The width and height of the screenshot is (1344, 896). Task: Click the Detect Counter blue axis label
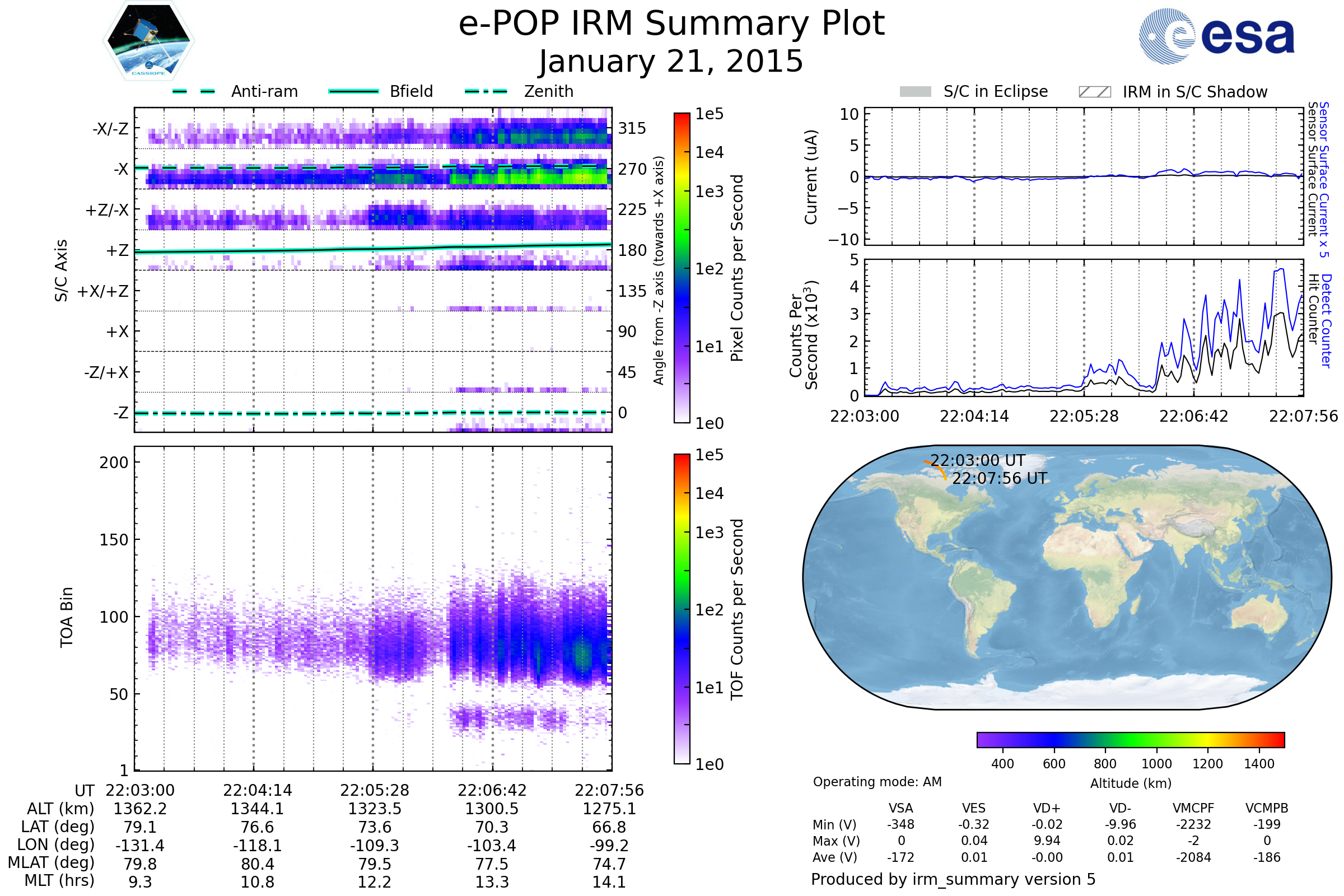(x=1327, y=321)
